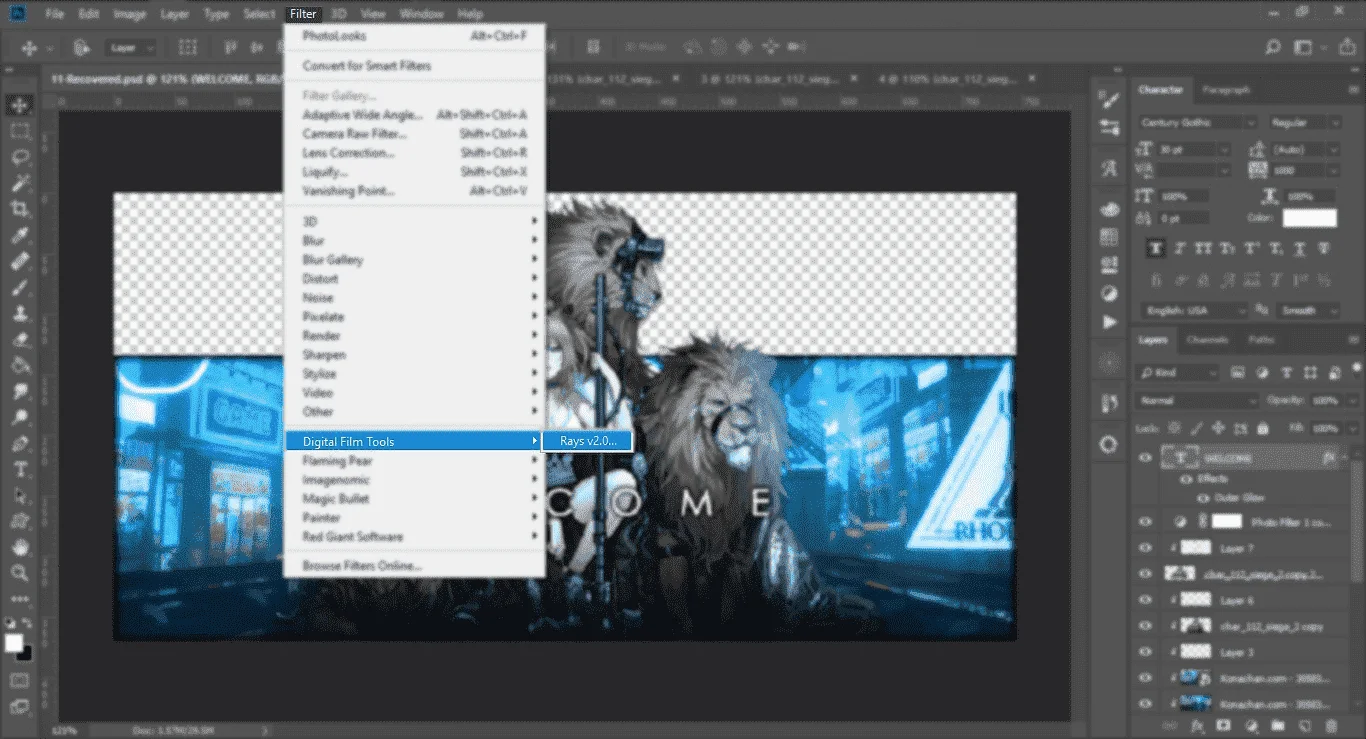Hide Layer 6
The width and height of the screenshot is (1366, 739).
pos(1146,600)
